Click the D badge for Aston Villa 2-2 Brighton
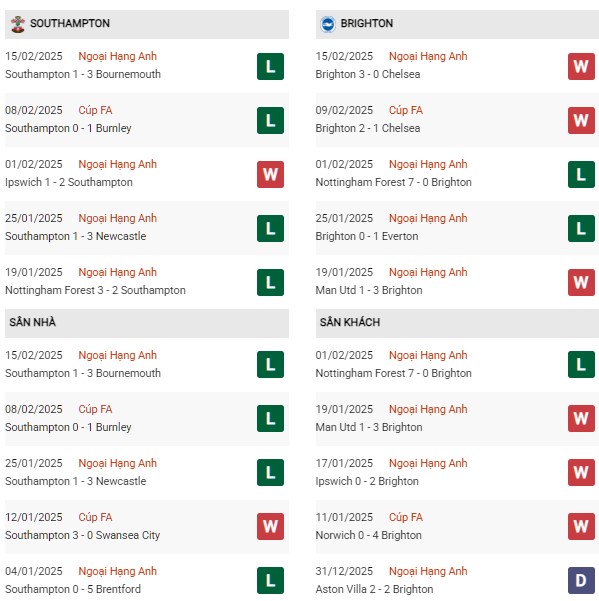The image size is (599, 601). [x=581, y=580]
